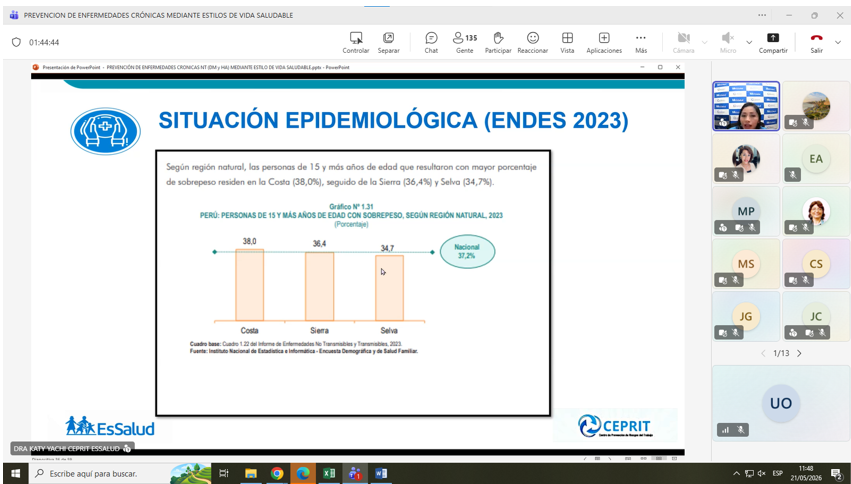Open Task View on the taskbar
851x484 pixels.
tap(224, 474)
